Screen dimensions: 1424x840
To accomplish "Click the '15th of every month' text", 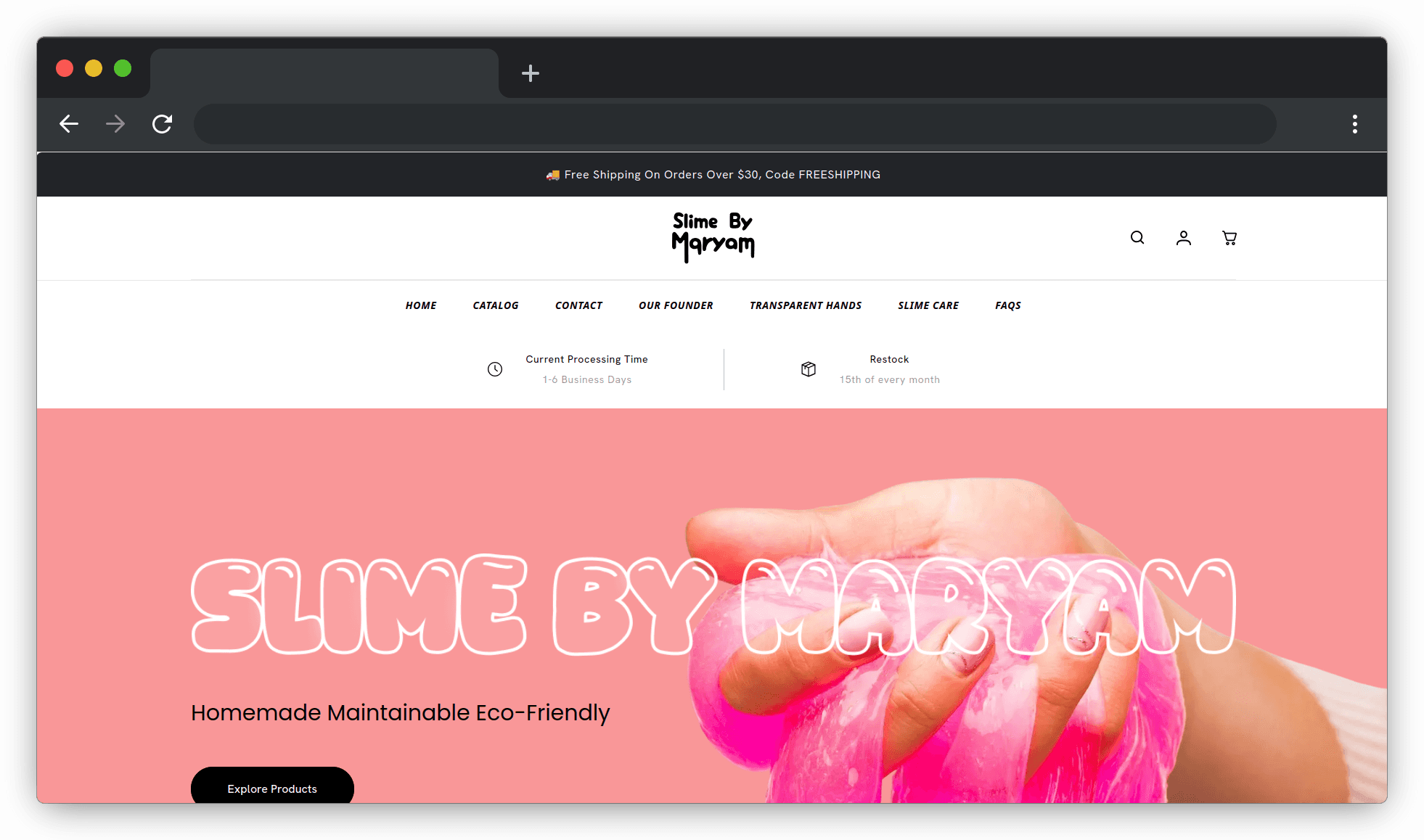I will (889, 379).
